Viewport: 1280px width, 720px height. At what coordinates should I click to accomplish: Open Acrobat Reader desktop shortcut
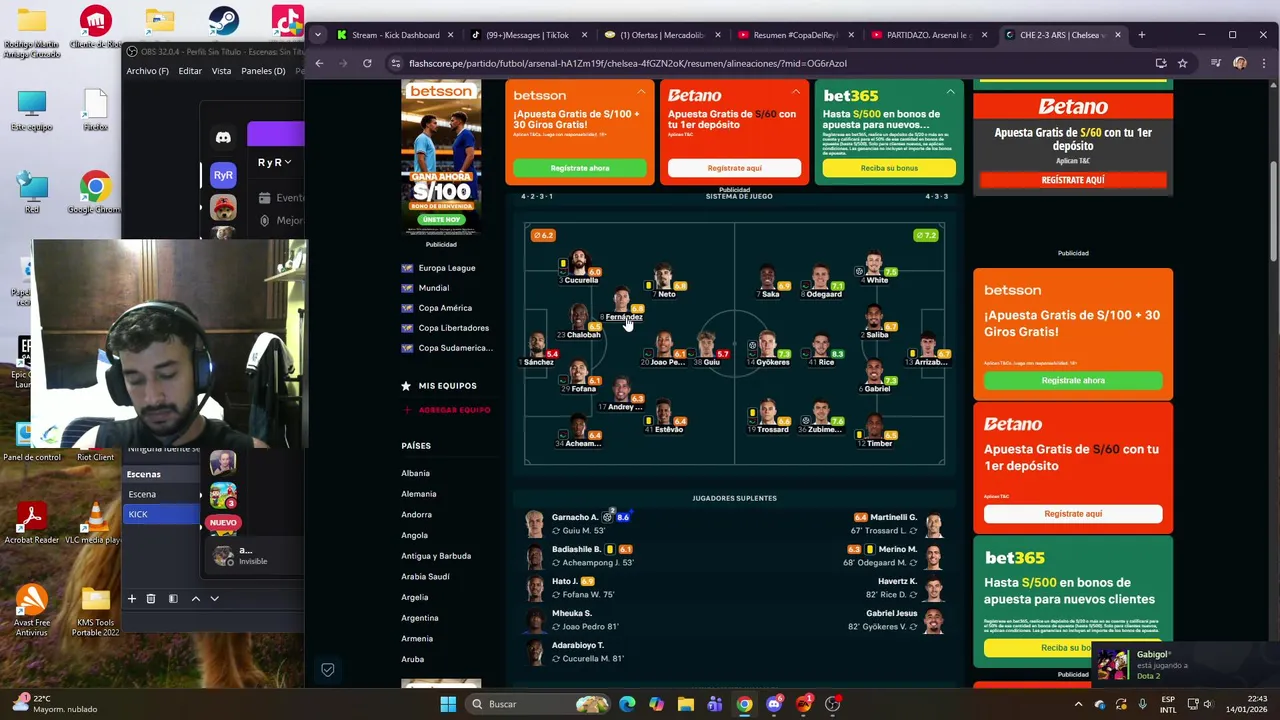click(x=32, y=523)
